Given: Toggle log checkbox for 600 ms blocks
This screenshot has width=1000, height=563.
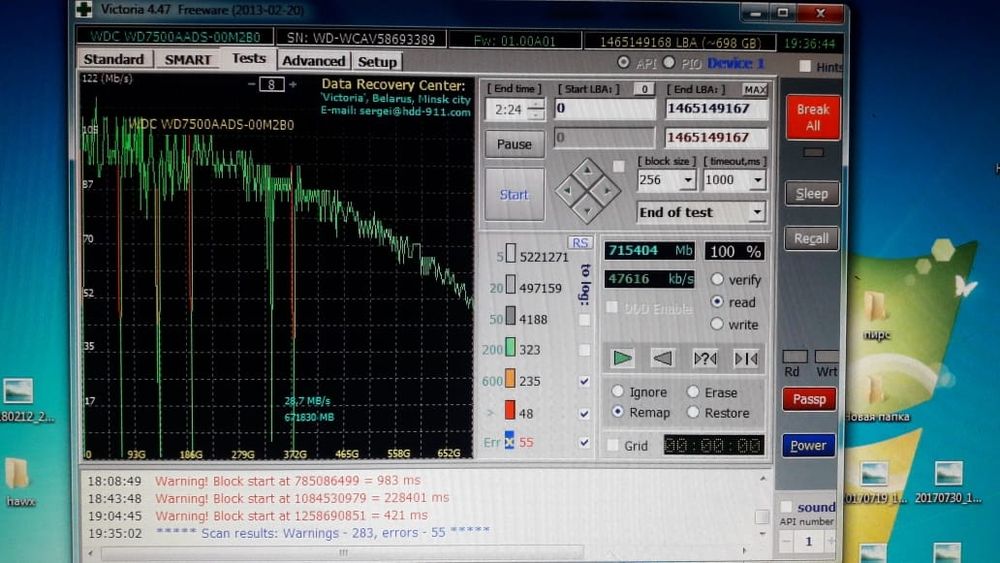Looking at the screenshot, I should point(584,381).
